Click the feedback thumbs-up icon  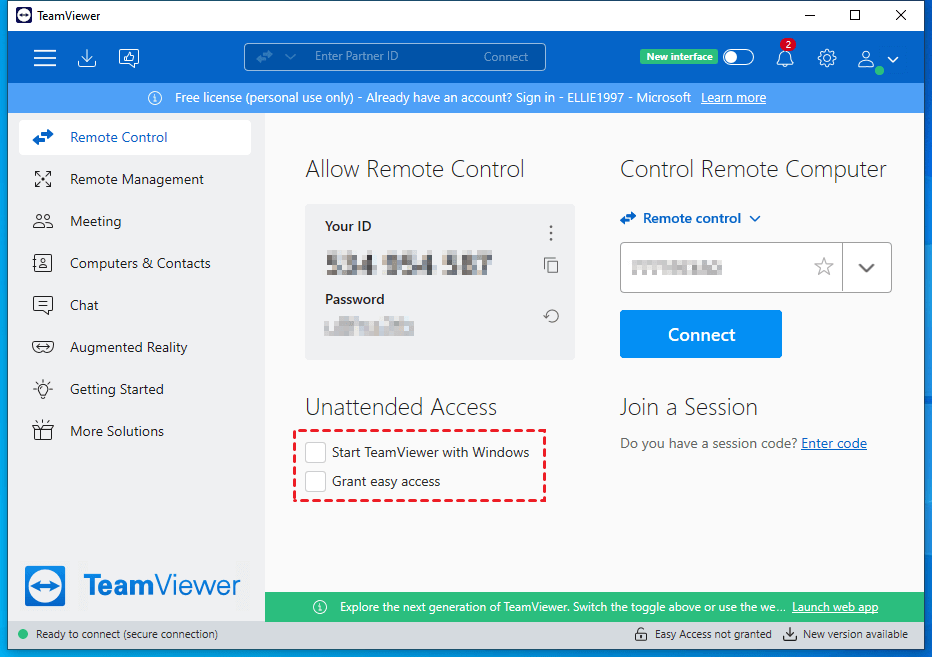pyautogui.click(x=129, y=58)
